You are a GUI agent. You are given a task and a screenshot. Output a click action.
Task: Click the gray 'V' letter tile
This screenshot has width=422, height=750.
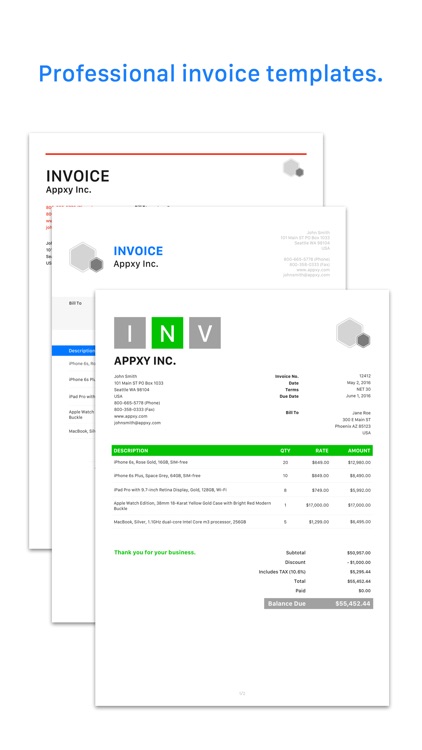(205, 332)
